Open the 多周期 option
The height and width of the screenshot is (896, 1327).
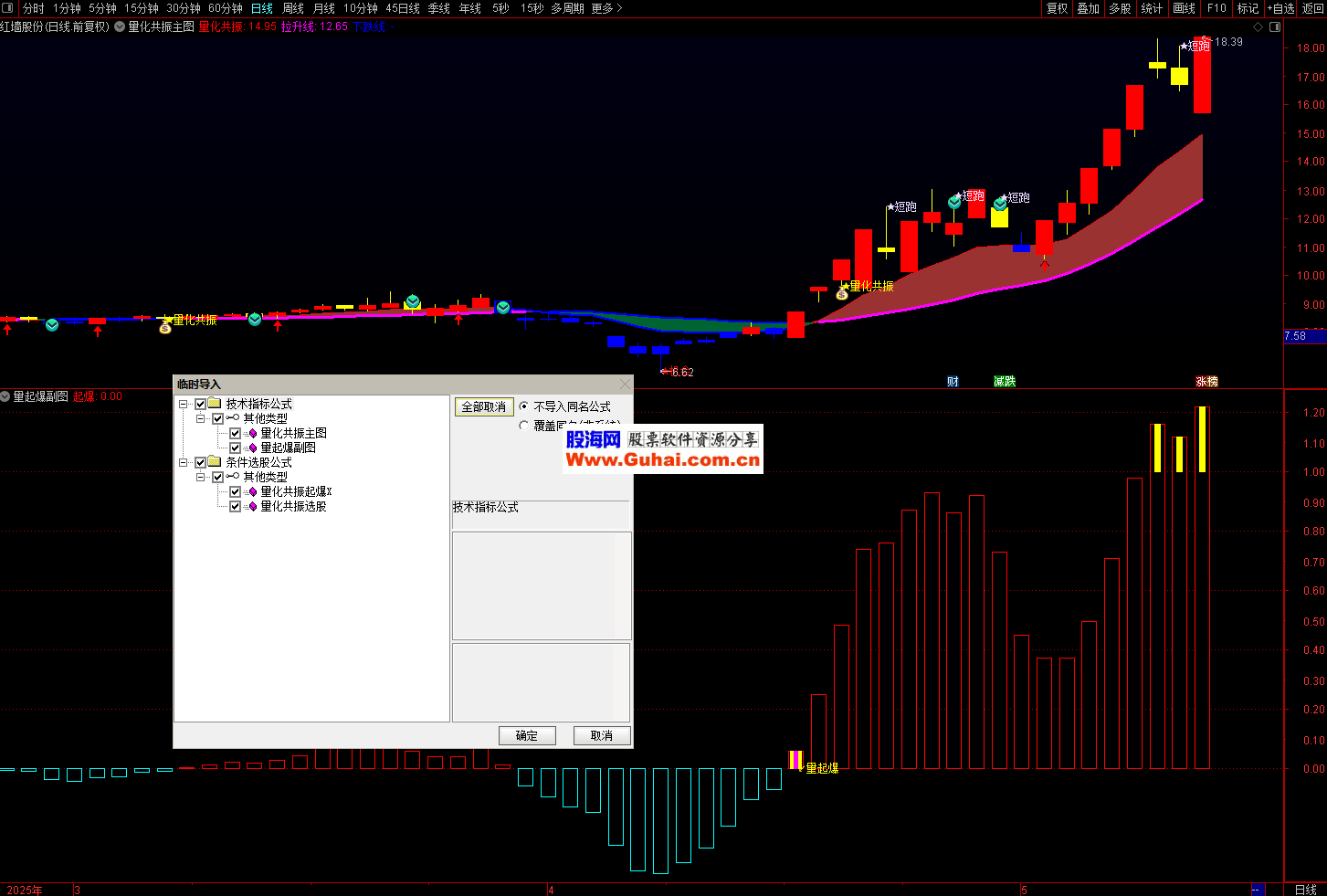click(567, 8)
